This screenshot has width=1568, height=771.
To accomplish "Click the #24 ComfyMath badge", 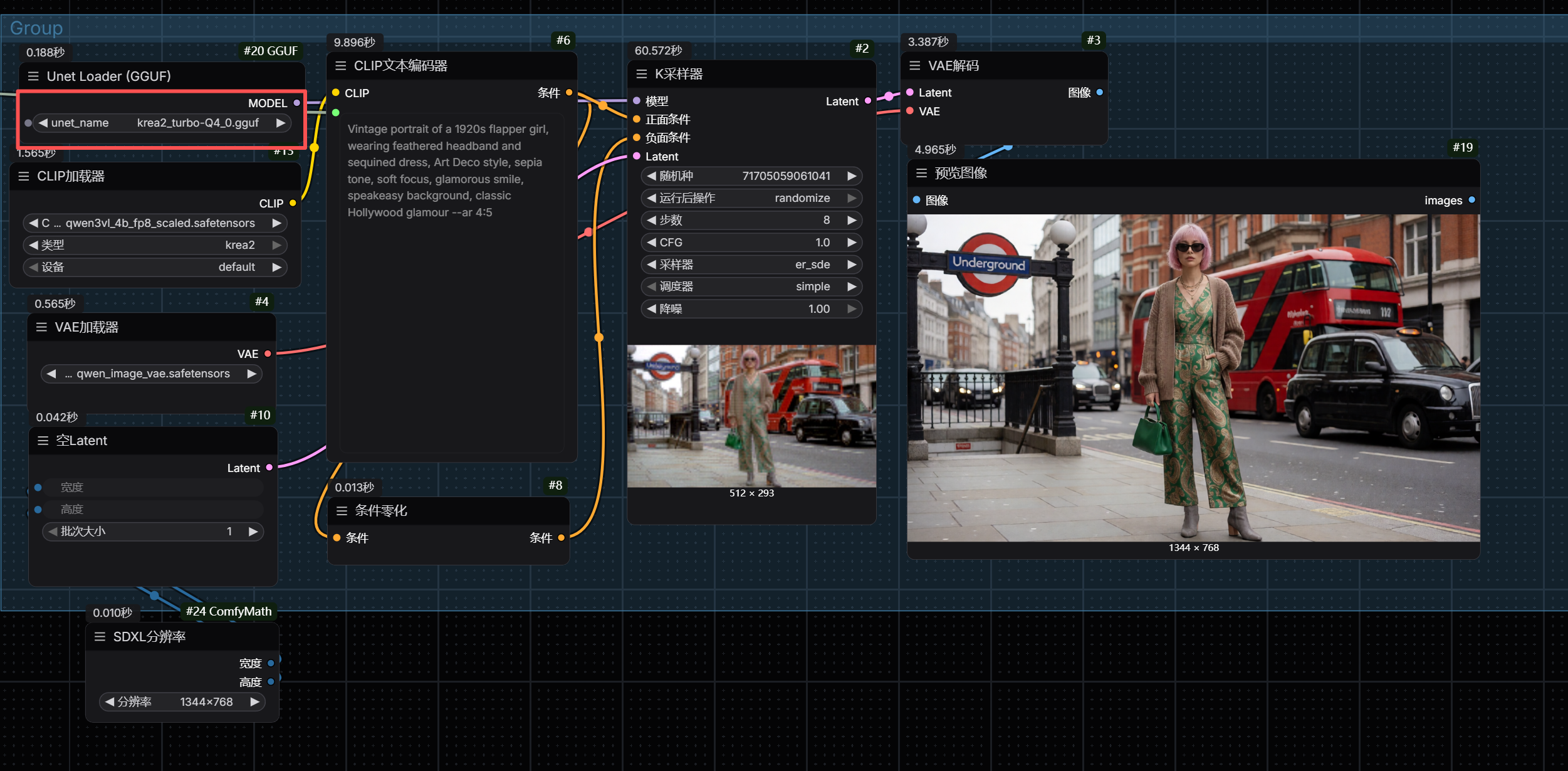I will (x=229, y=612).
